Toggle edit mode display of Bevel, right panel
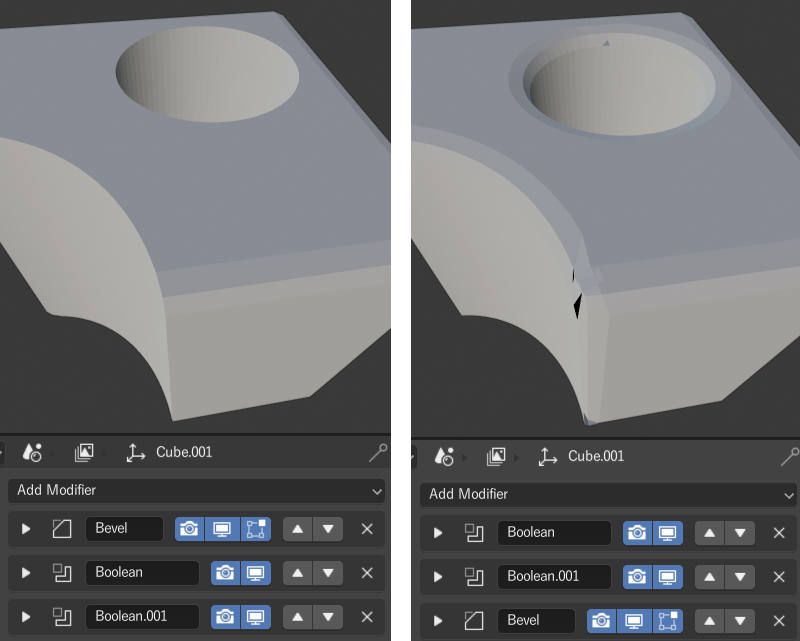The image size is (800, 641). (x=668, y=621)
